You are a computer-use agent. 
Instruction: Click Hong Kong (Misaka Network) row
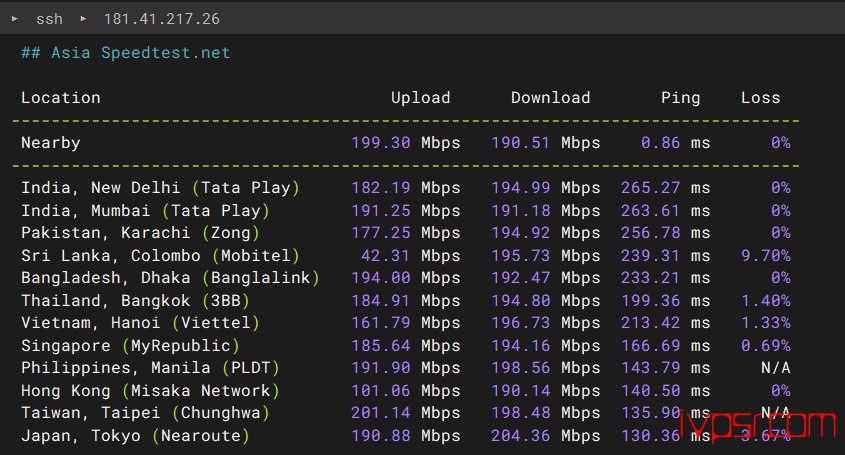pos(406,390)
